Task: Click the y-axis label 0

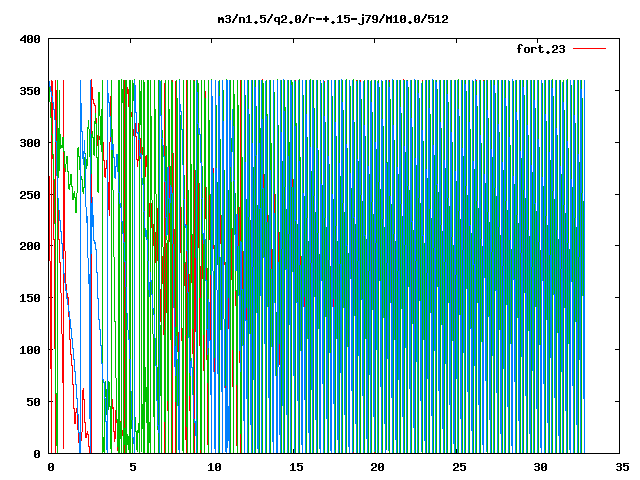Action: pos(37,454)
